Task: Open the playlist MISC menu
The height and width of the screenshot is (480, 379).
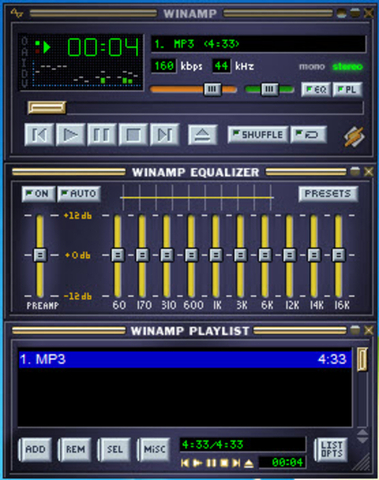Action: coord(154,449)
